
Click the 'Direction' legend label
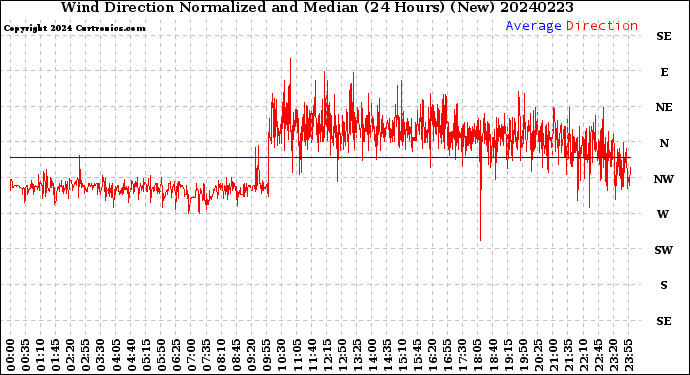click(602, 26)
